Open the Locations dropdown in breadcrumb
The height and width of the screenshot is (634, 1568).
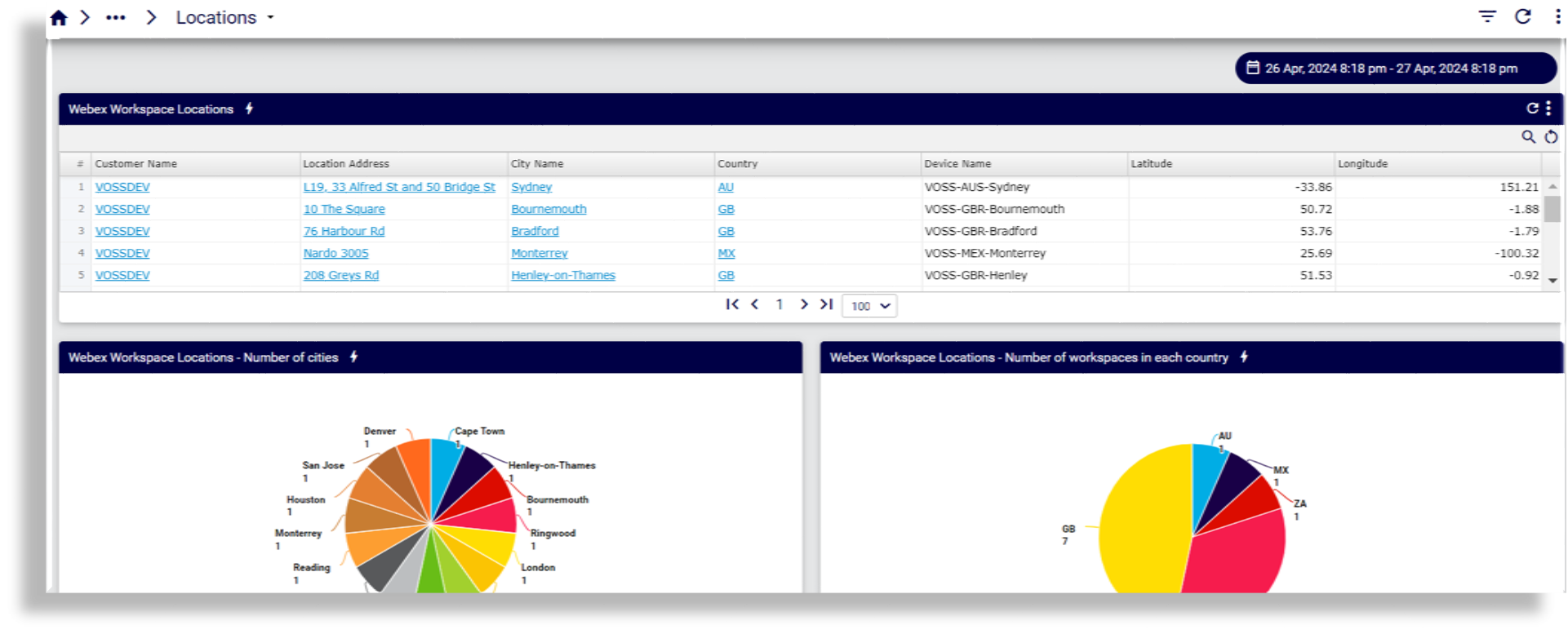pos(225,17)
